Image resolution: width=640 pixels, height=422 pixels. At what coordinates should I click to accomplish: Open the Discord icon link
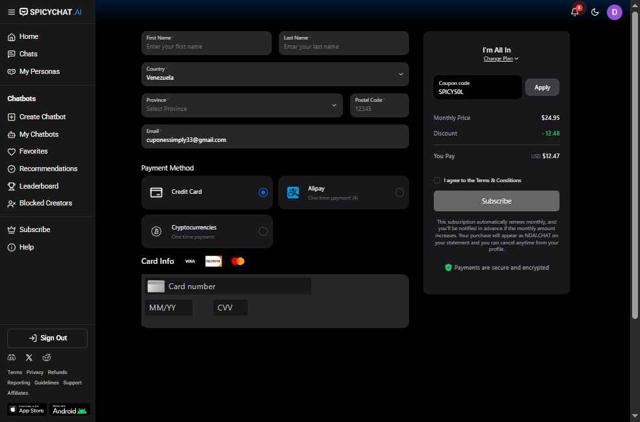coord(12,358)
